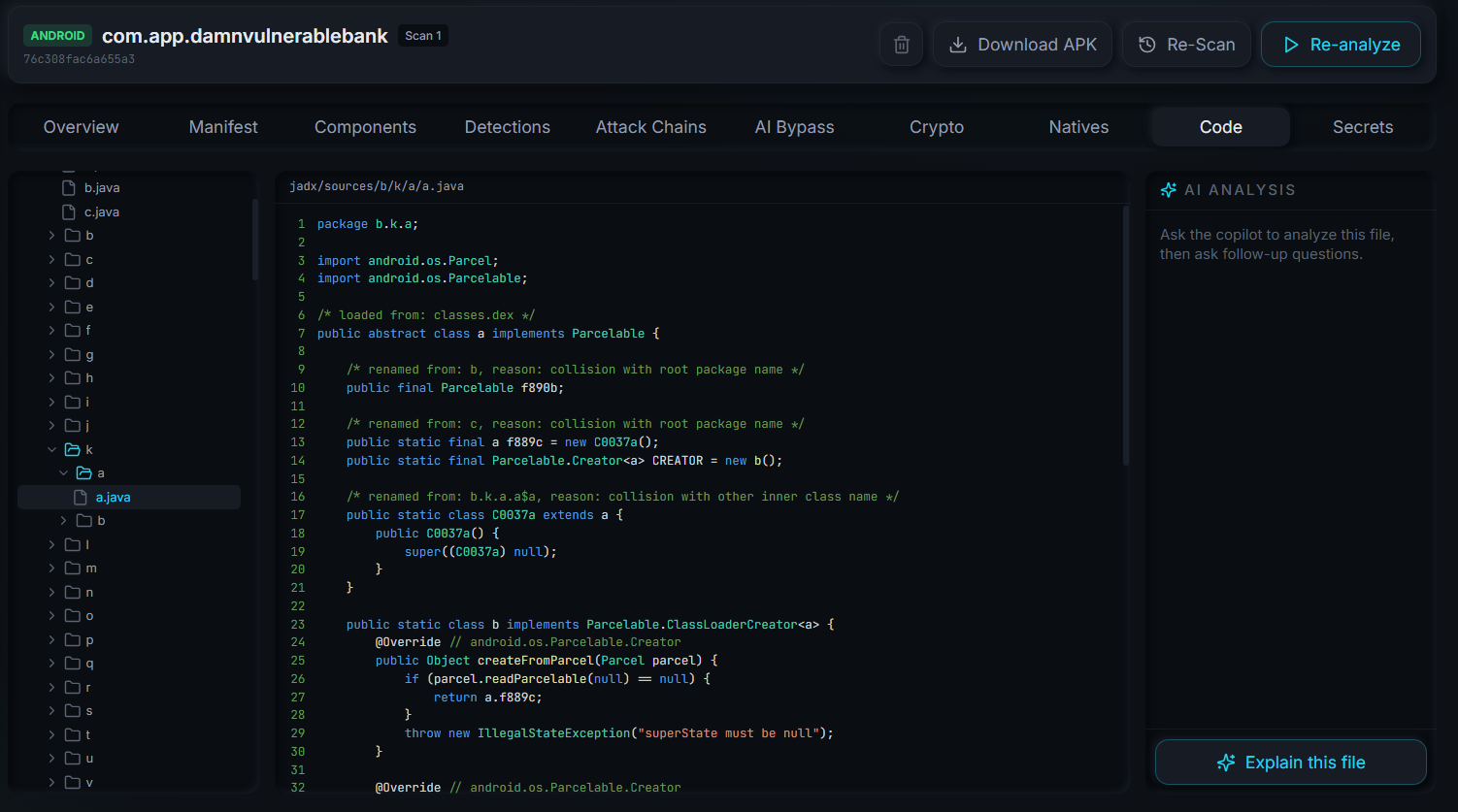This screenshot has height=812, width=1458.
Task: Expand the l folder chevron
Action: coord(51,545)
